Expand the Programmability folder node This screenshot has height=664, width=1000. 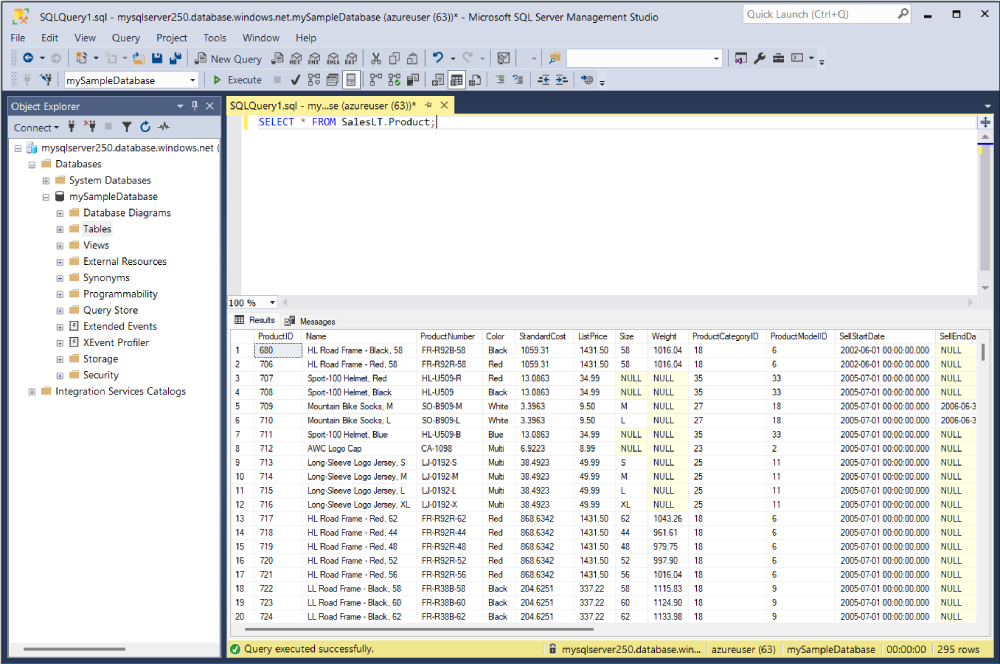(x=59, y=295)
